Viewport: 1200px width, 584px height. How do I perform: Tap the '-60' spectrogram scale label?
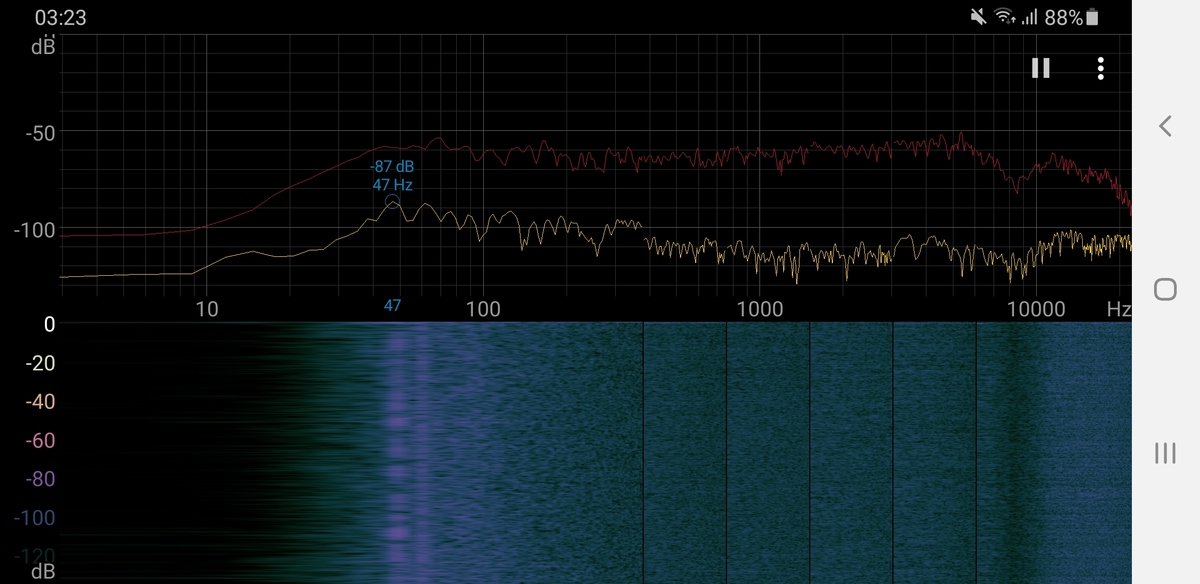tap(40, 441)
